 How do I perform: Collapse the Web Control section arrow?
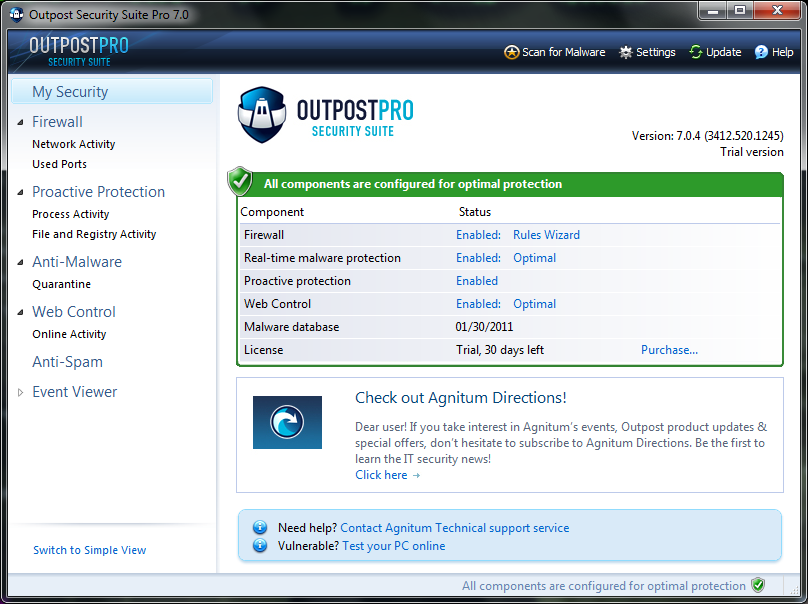coord(21,312)
